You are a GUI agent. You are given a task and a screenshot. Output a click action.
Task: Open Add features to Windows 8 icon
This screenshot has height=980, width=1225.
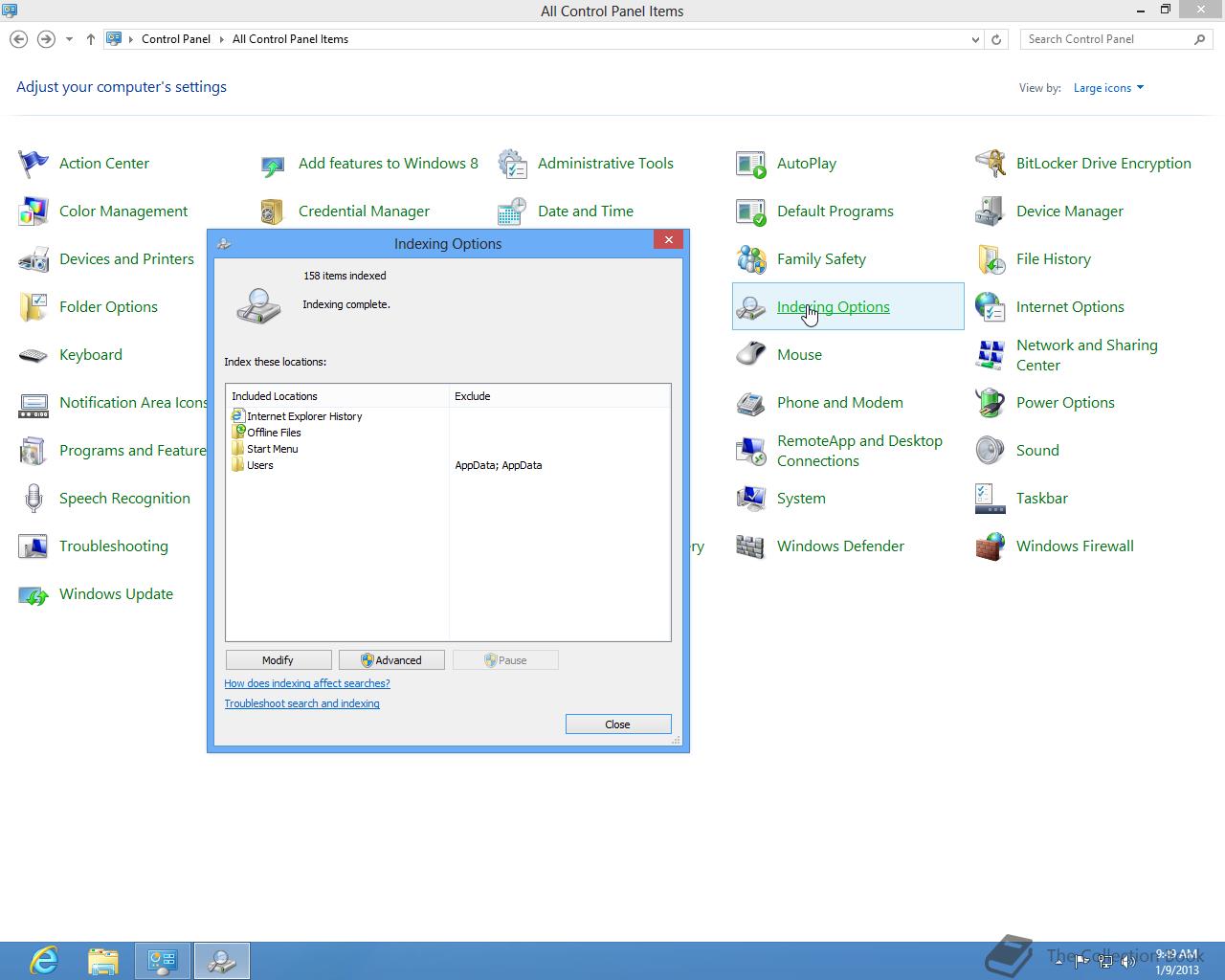(273, 164)
